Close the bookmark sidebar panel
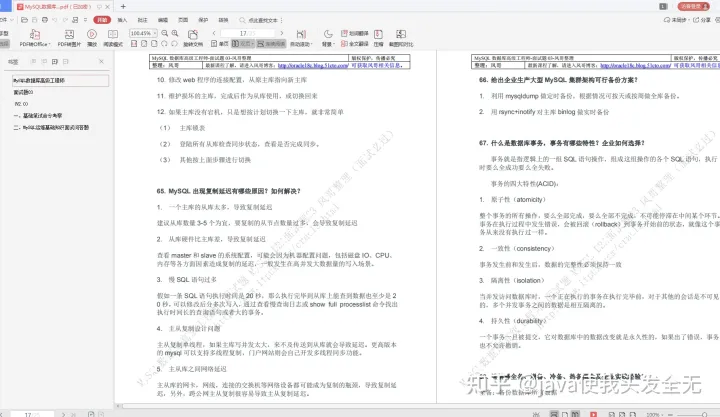 coord(101,62)
